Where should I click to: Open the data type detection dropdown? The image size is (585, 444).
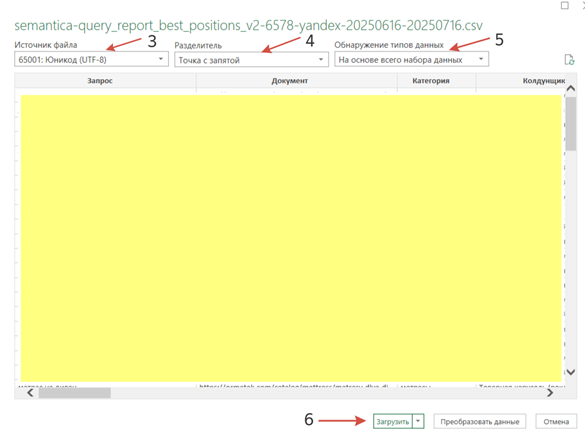click(x=412, y=59)
